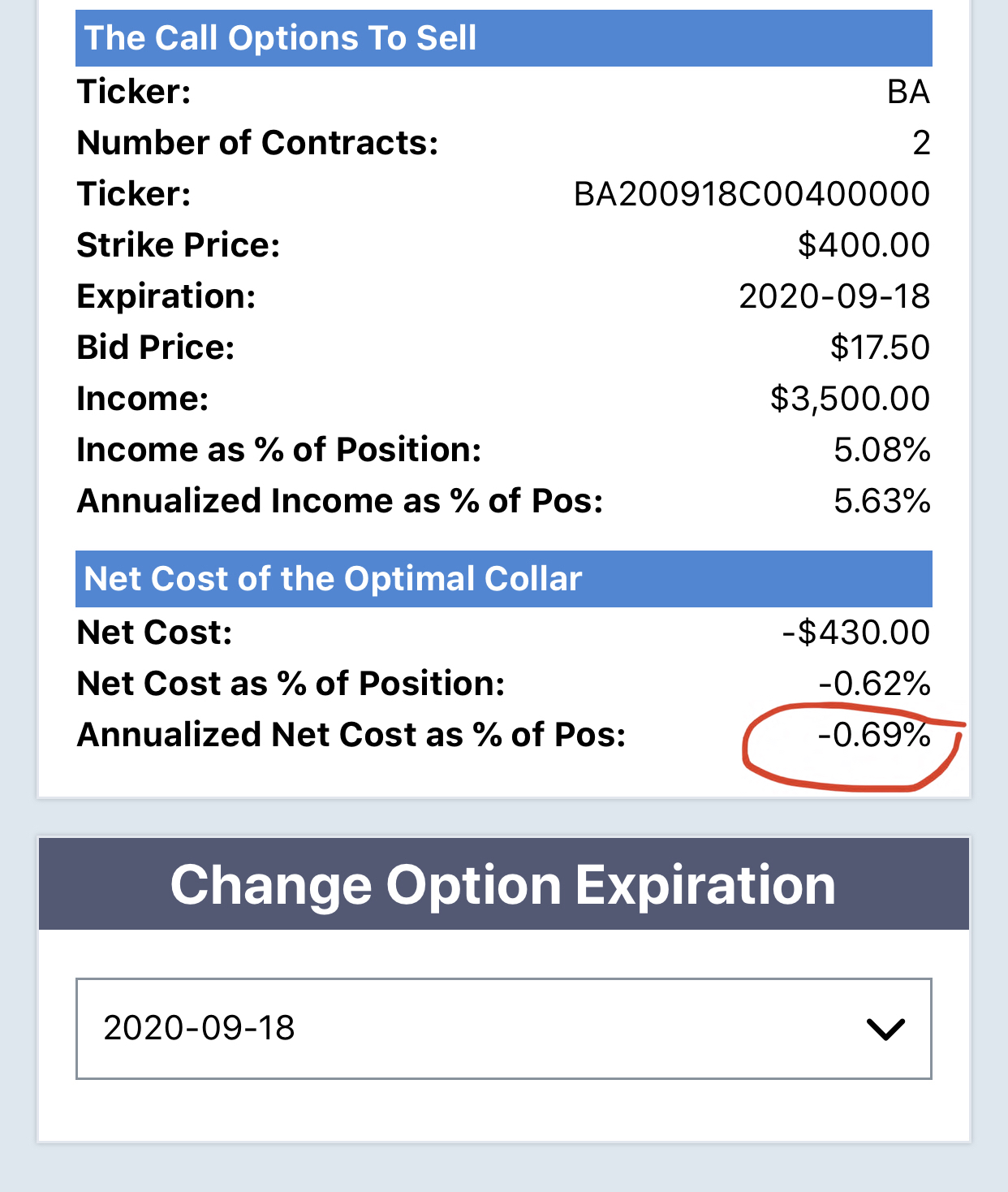Click the Annualized Net Cost label

(351, 735)
